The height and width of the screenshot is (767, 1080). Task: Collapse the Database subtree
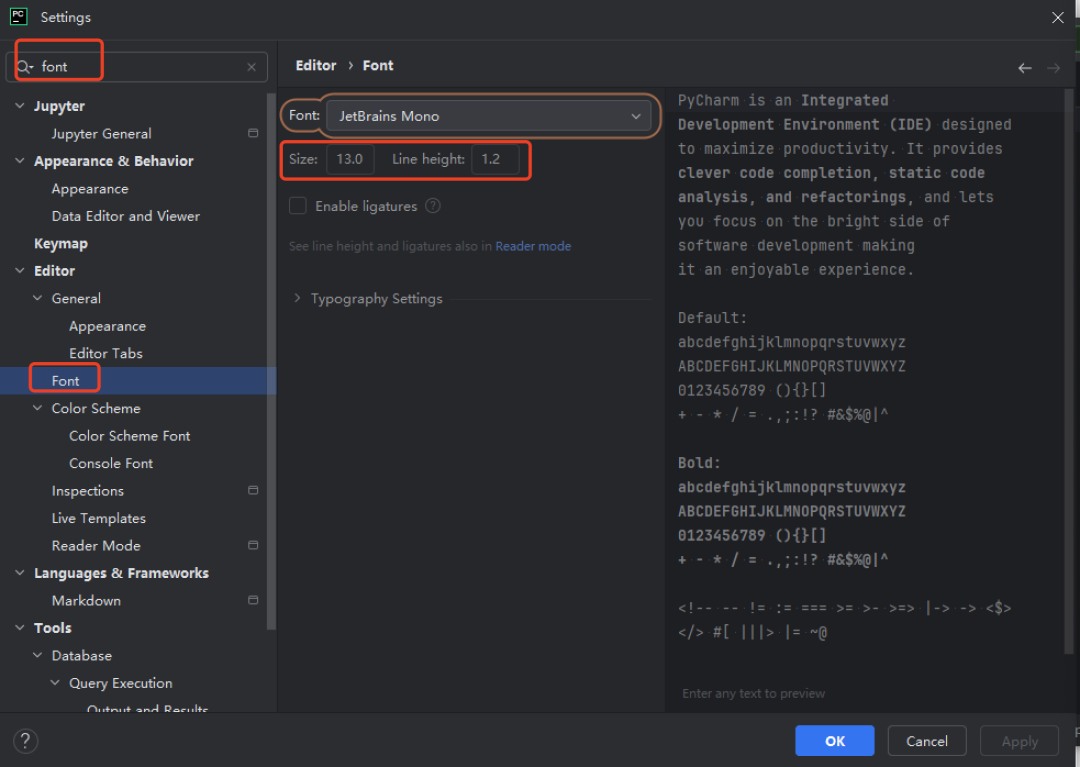pyautogui.click(x=37, y=655)
